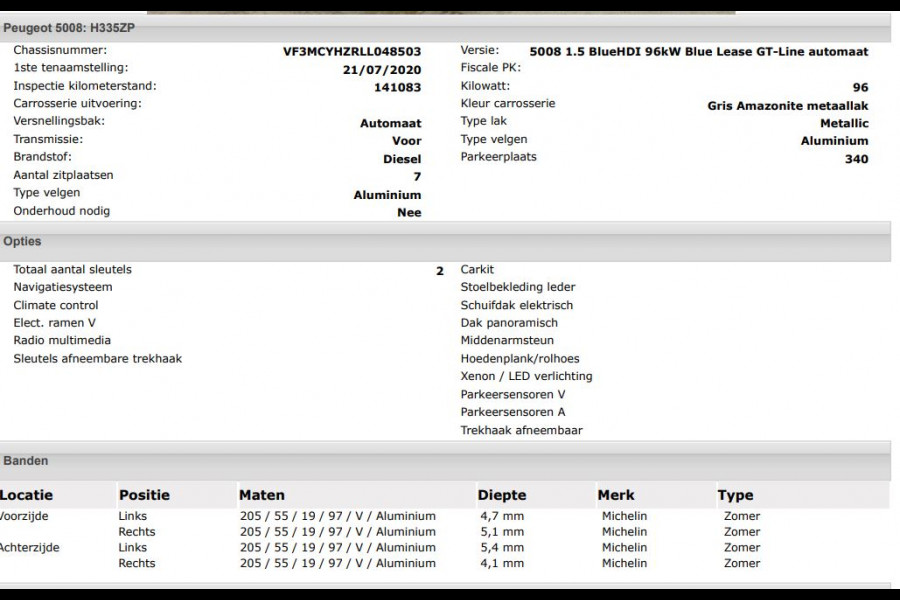Click the Brandstof value Diesel
This screenshot has width=900, height=600.
point(402,159)
